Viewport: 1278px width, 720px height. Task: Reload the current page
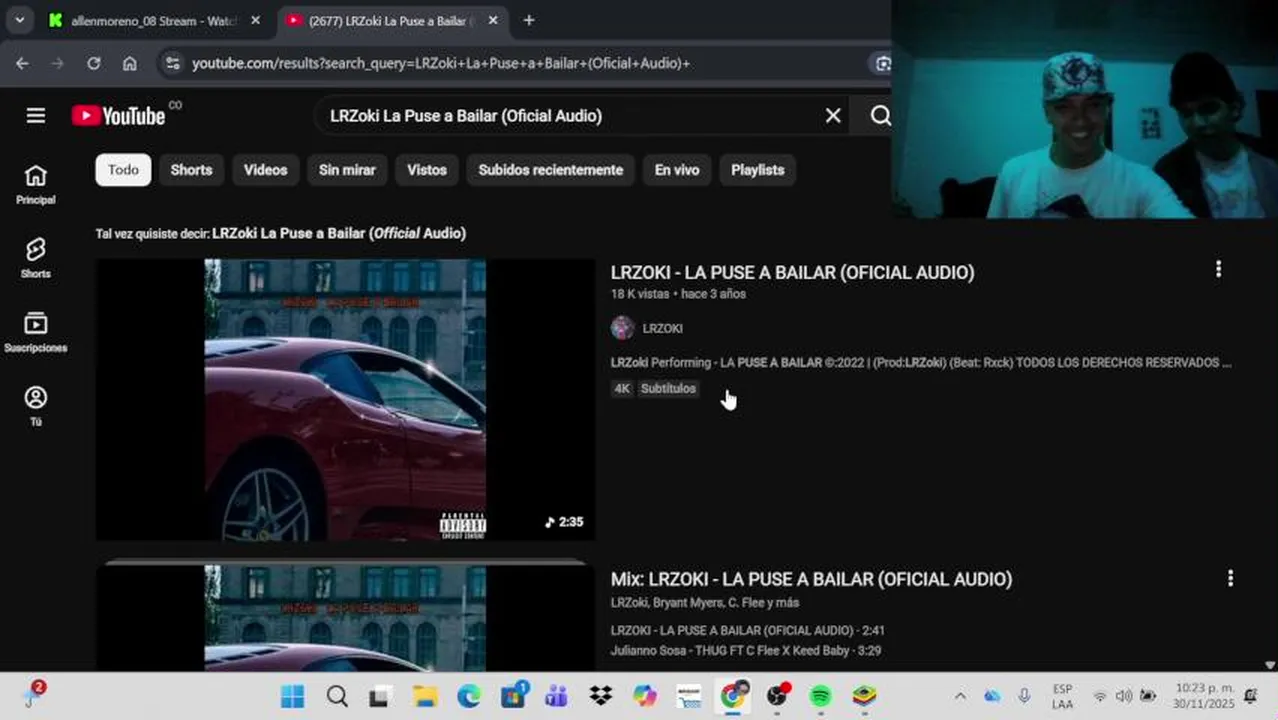click(93, 63)
